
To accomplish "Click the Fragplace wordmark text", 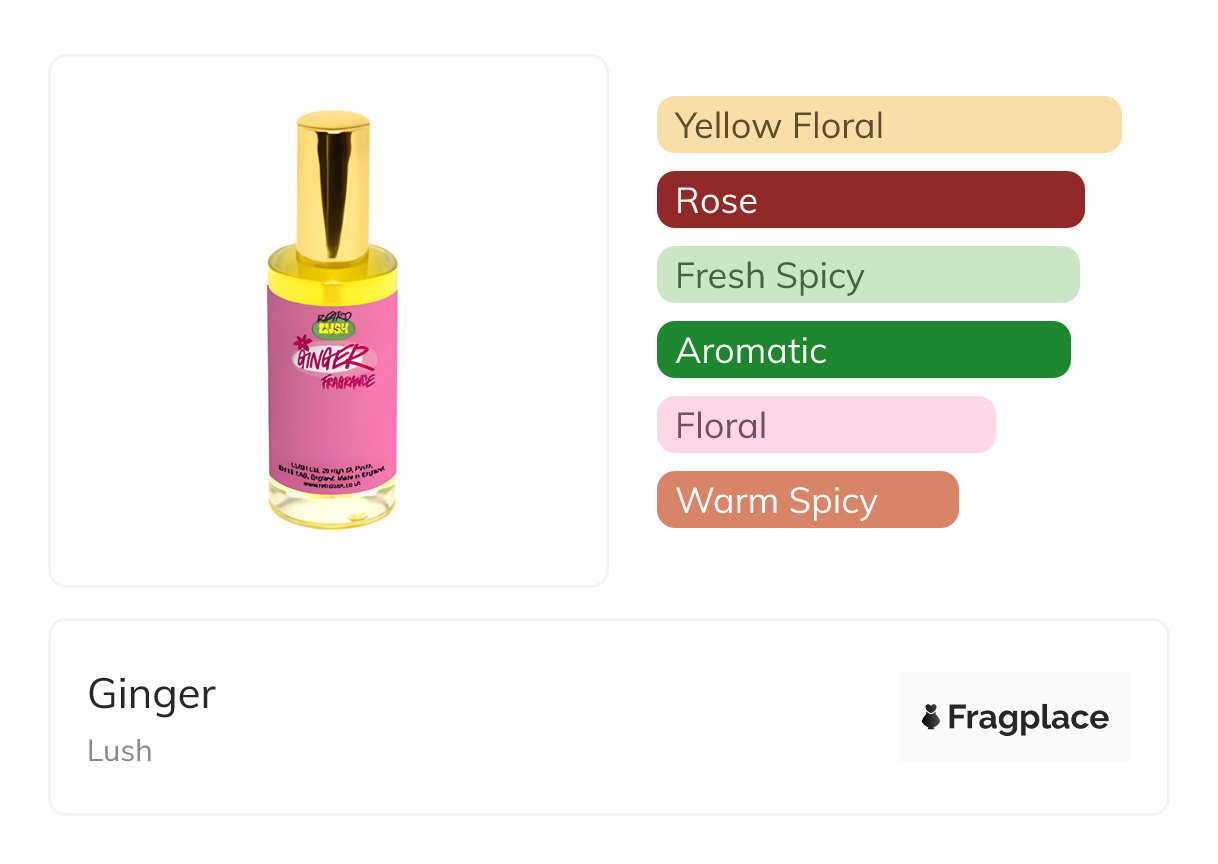I will coord(1028,717).
